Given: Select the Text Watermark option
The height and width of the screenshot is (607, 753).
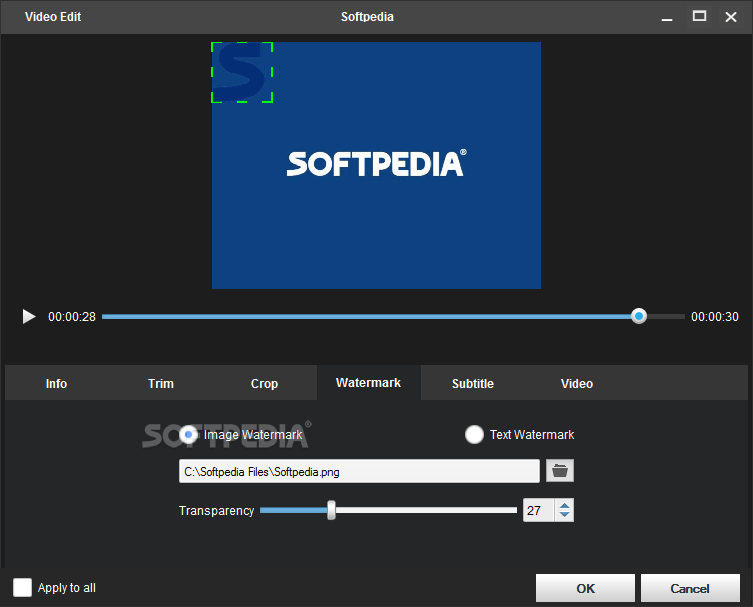Looking at the screenshot, I should 474,435.
